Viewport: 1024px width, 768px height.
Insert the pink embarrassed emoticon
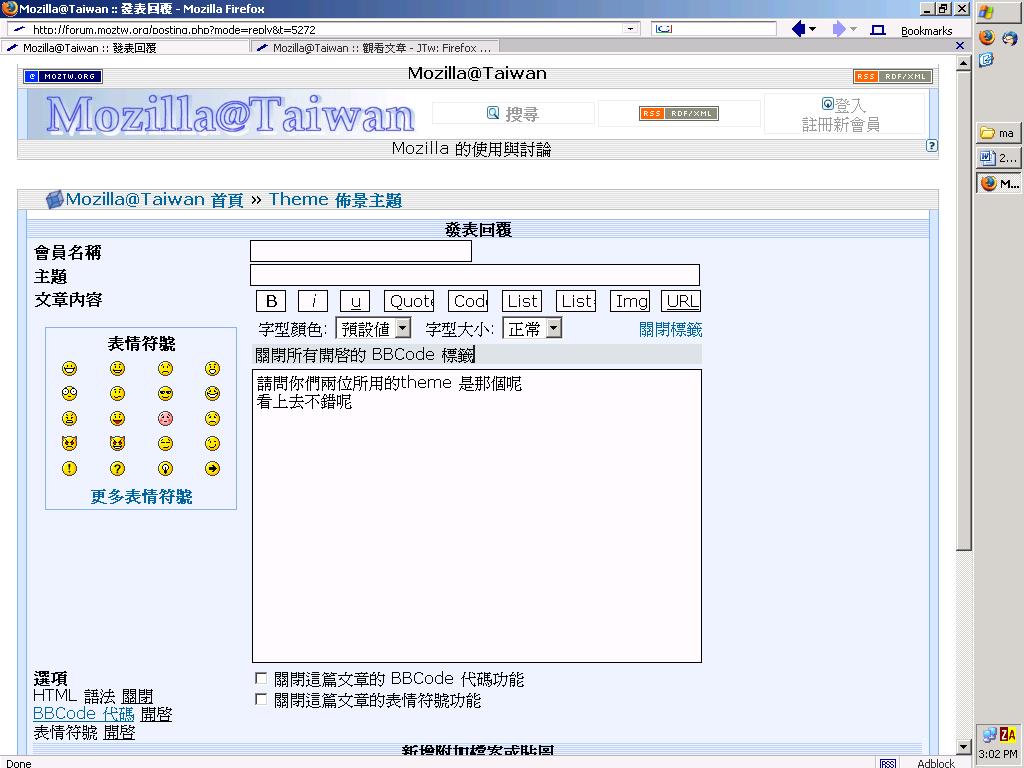point(165,419)
